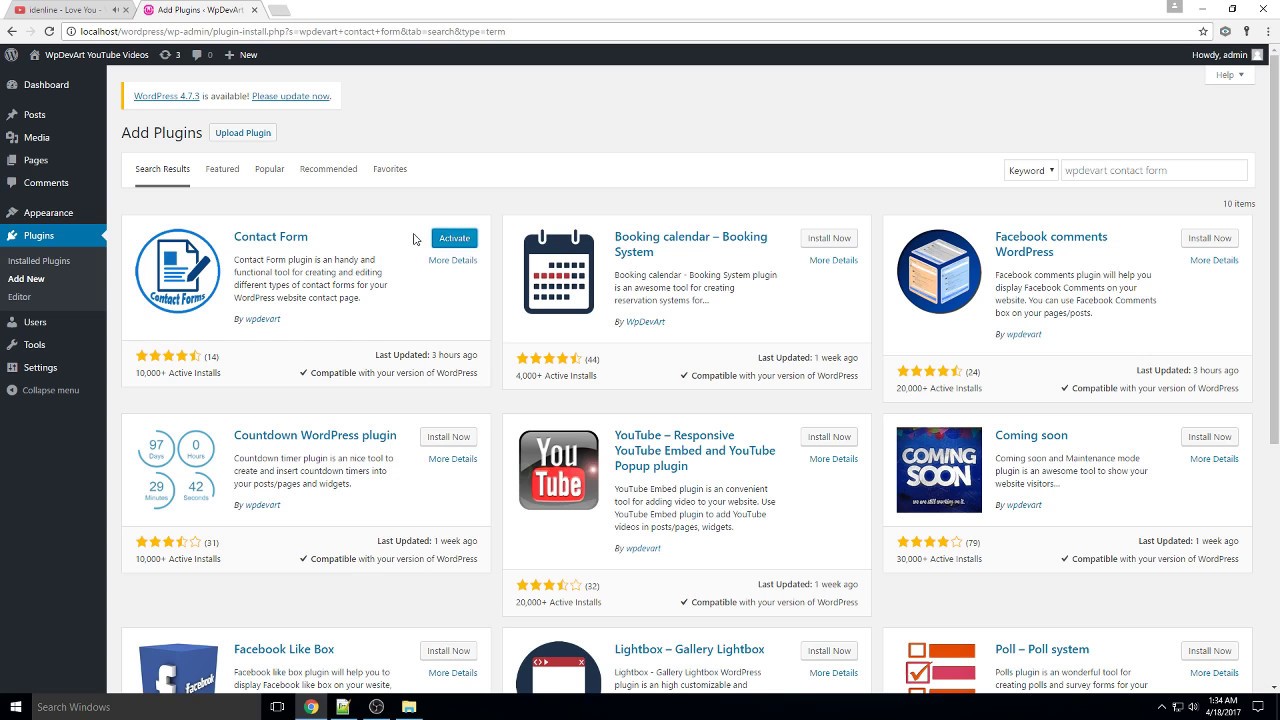
Task: Open Installed Plugins submenu item
Action: click(x=39, y=261)
